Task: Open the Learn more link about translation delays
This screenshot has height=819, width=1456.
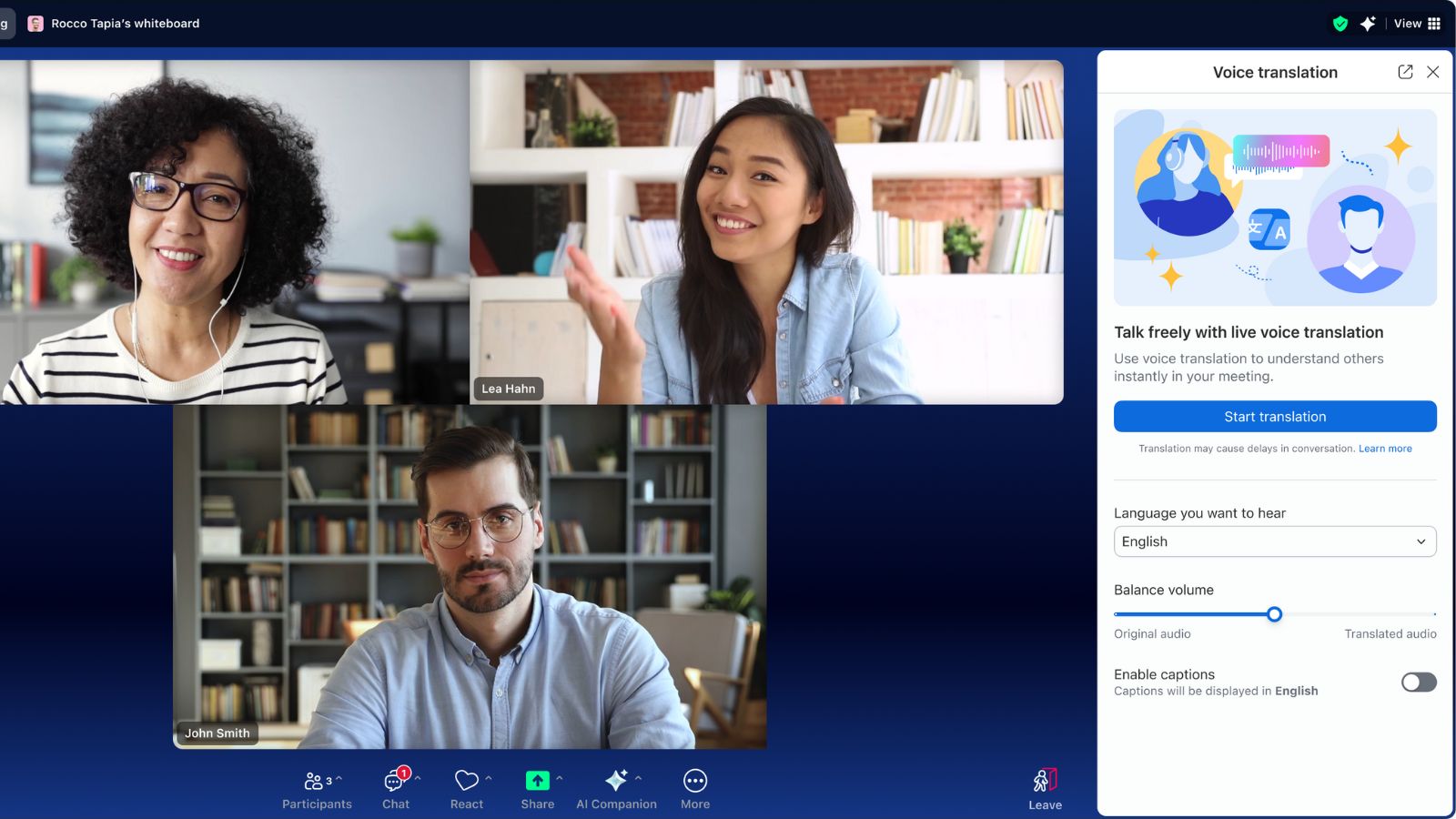Action: point(1385,448)
